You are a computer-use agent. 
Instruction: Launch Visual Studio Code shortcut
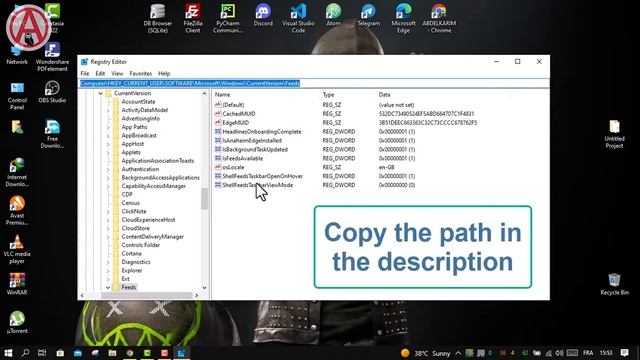[298, 18]
